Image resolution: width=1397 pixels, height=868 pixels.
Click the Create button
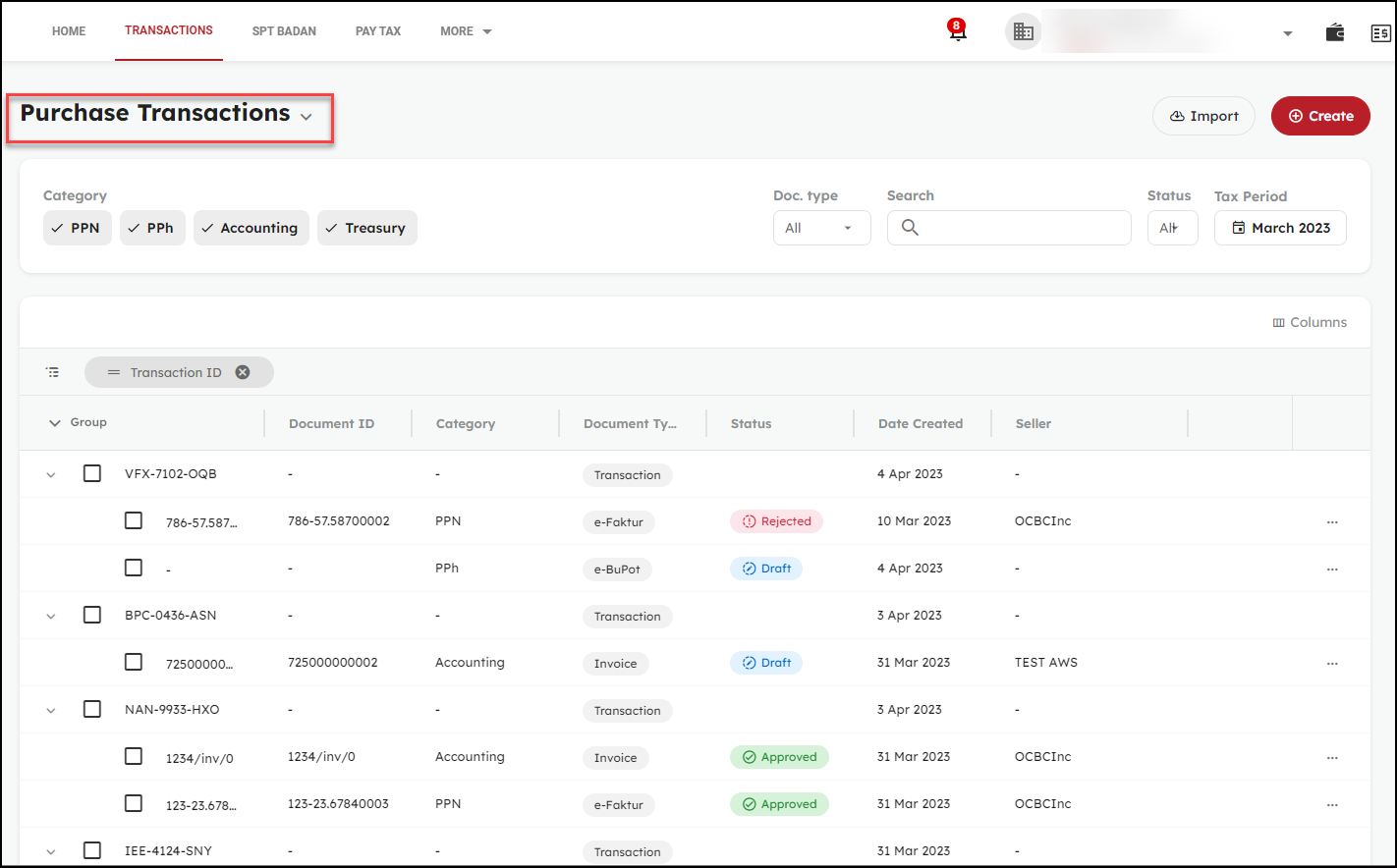1319,116
